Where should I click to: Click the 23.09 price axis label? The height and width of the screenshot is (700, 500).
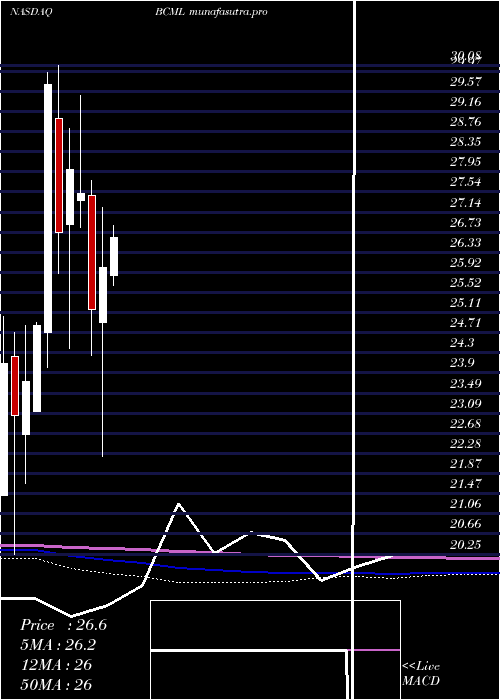coord(466,404)
